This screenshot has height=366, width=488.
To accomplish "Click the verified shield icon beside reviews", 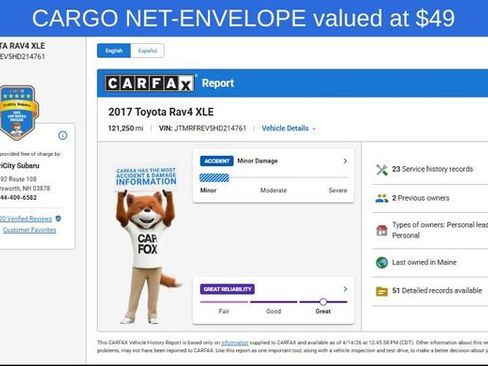I will click(58, 219).
